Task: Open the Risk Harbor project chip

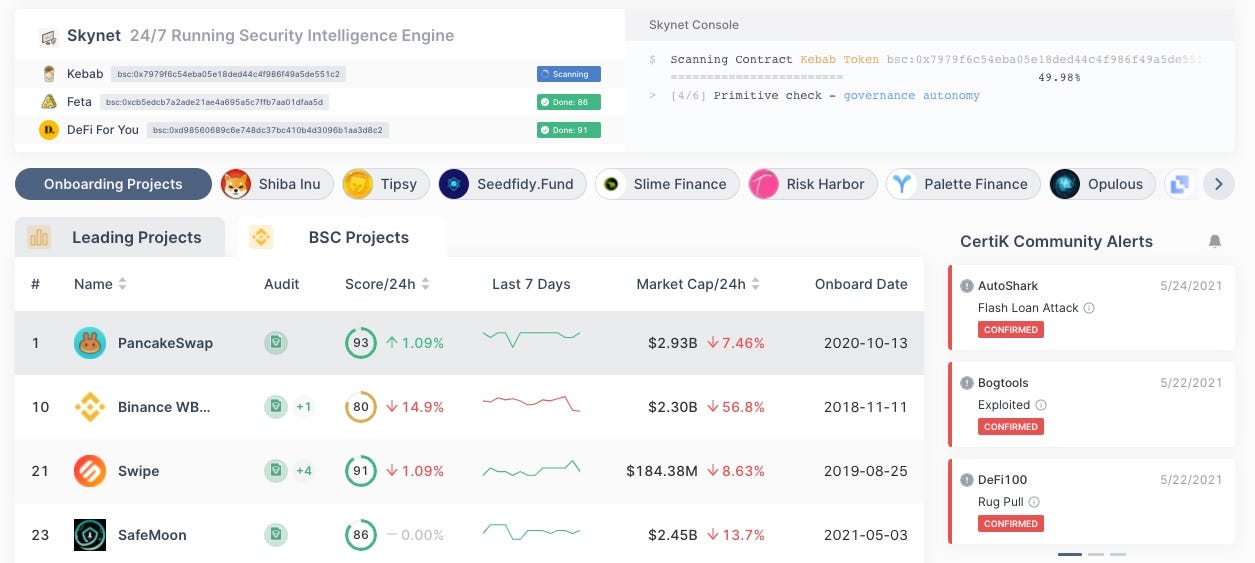Action: click(813, 184)
